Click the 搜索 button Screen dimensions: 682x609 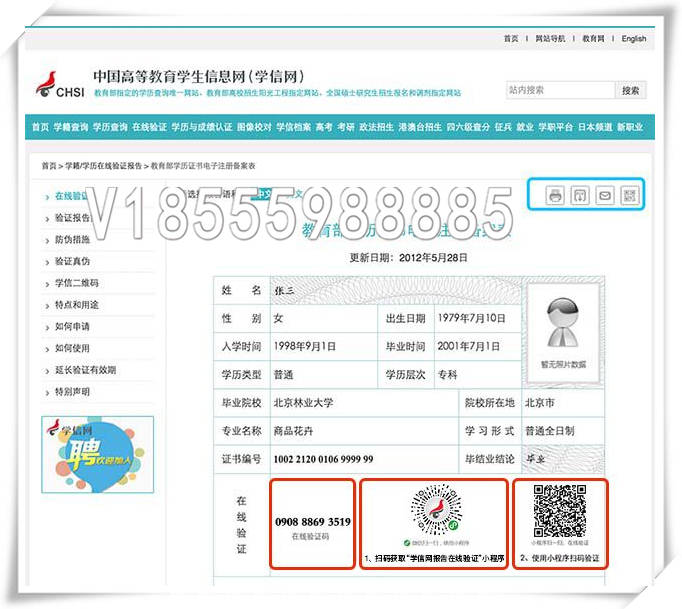(x=630, y=90)
